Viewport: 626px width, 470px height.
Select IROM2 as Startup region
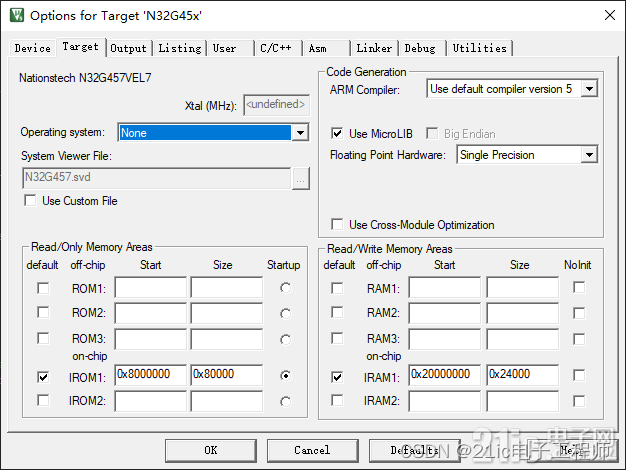pos(285,401)
